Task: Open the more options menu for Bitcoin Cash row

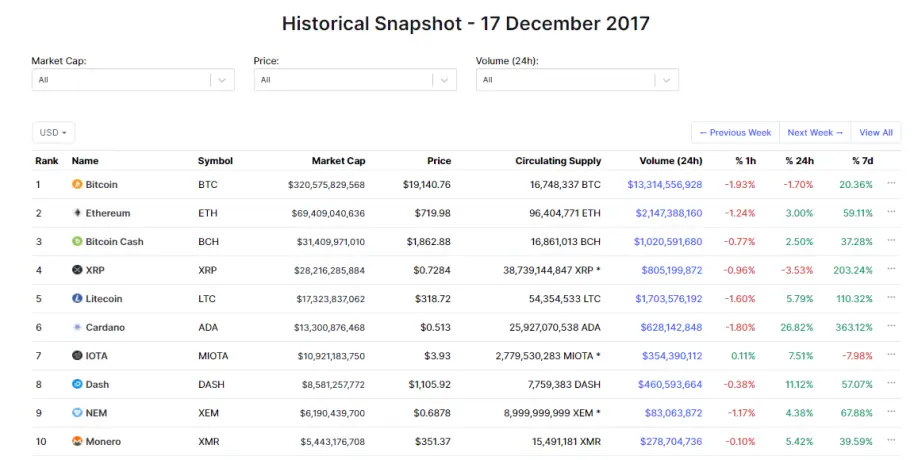Action: [891, 240]
